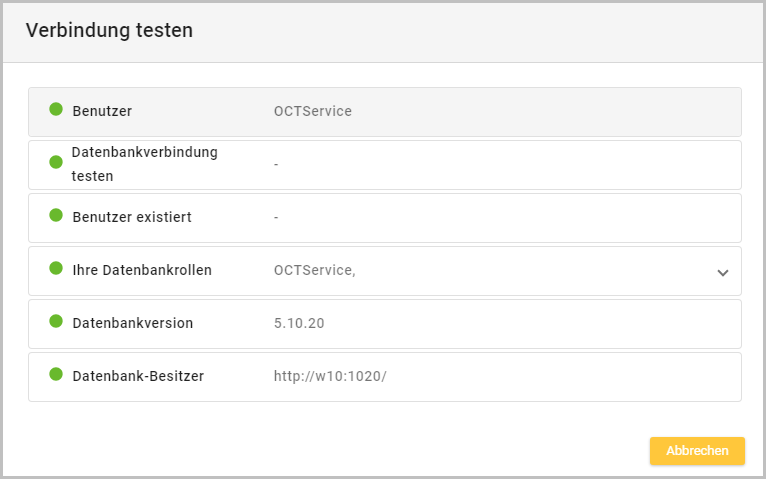Click the green status indicator for Datenbankverbindung testen
Image resolution: width=766 pixels, height=479 pixels.
pos(56,162)
